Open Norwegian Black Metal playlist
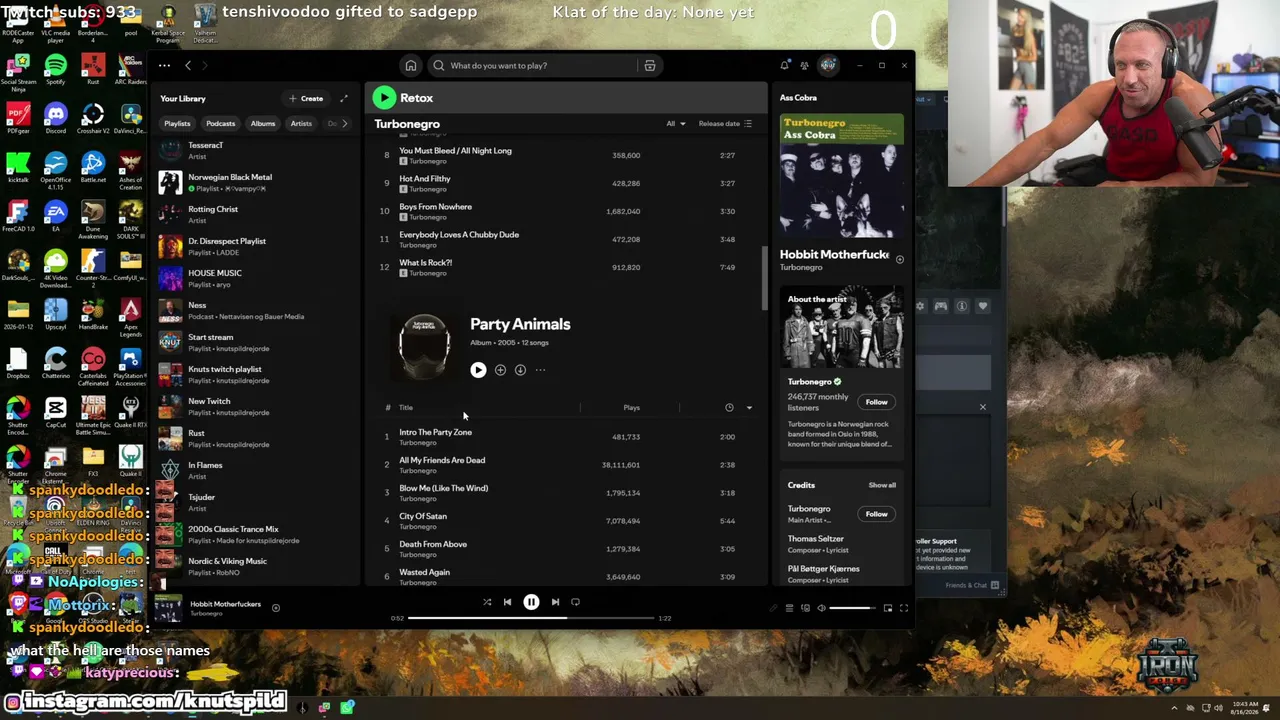 [x=255, y=182]
